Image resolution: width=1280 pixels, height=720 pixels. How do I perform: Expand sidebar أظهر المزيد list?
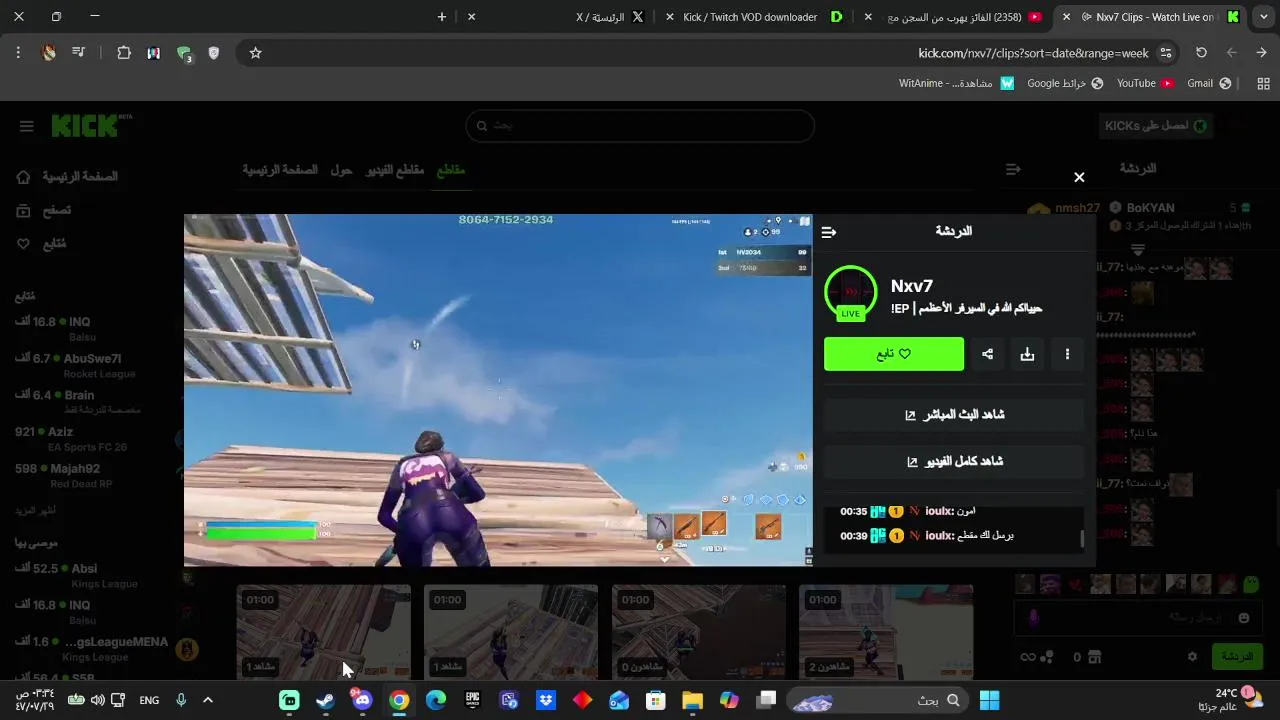[35, 510]
